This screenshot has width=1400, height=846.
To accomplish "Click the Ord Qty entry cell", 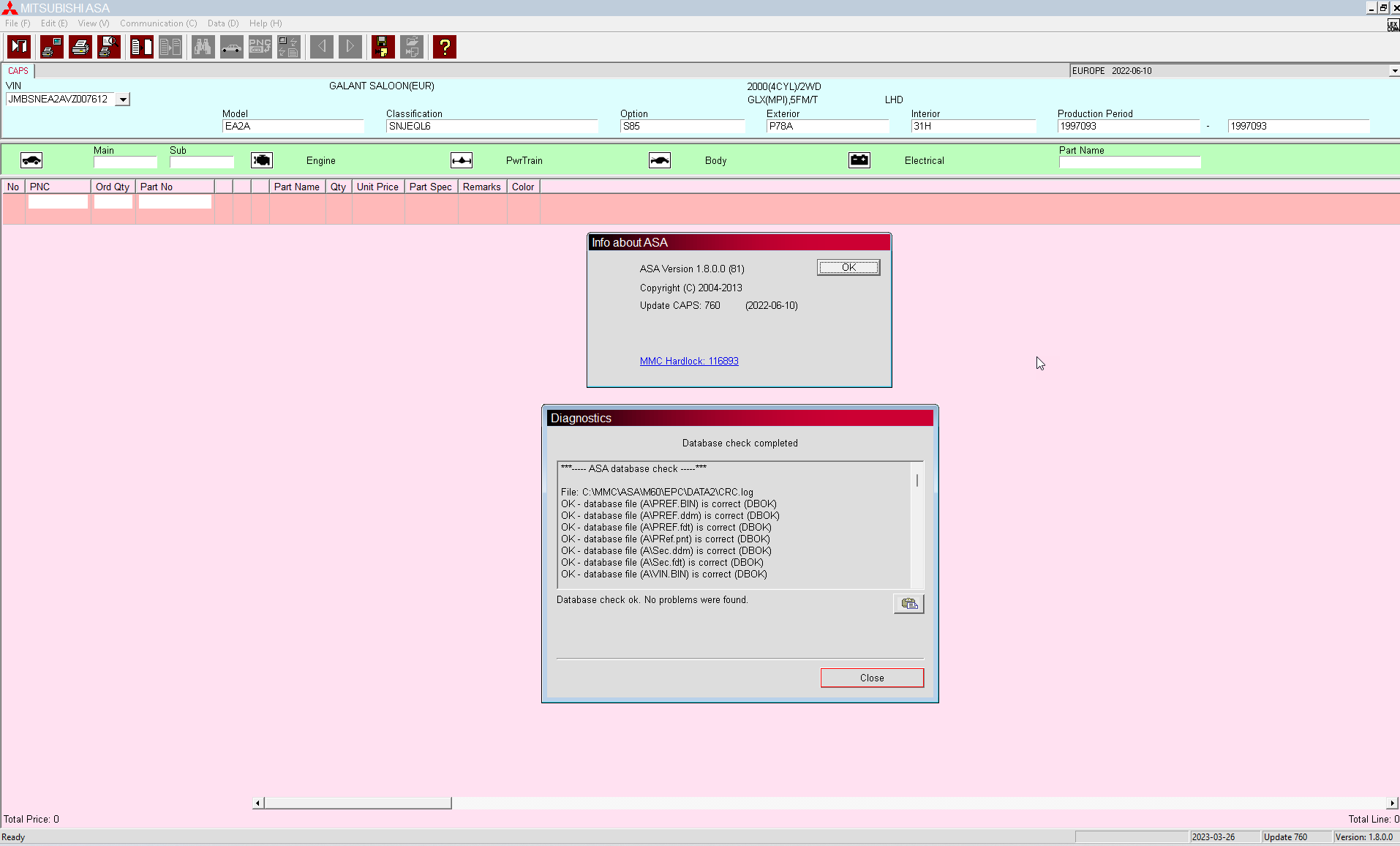I will (113, 201).
